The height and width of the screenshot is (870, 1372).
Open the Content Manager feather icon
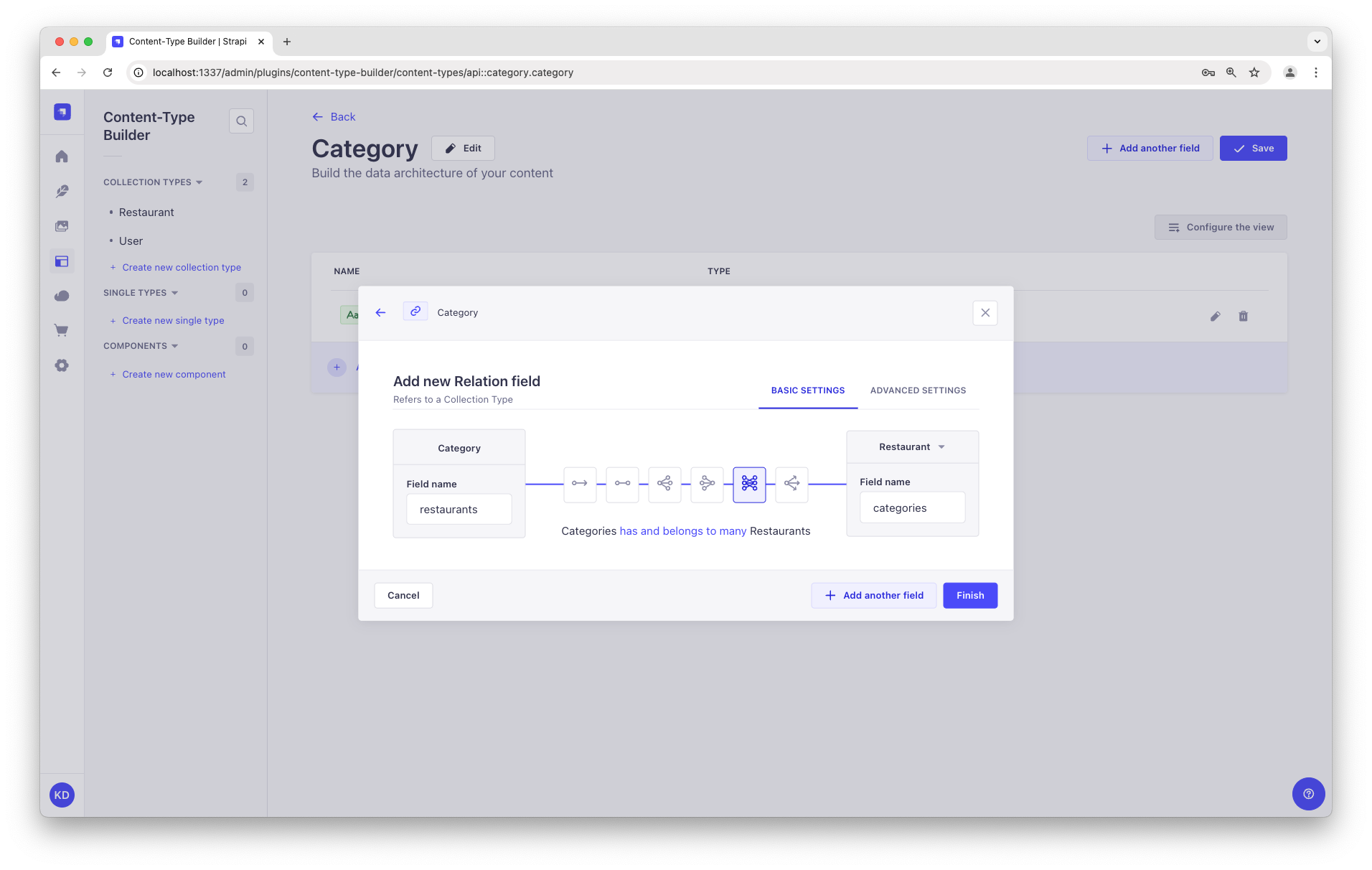pyautogui.click(x=62, y=191)
